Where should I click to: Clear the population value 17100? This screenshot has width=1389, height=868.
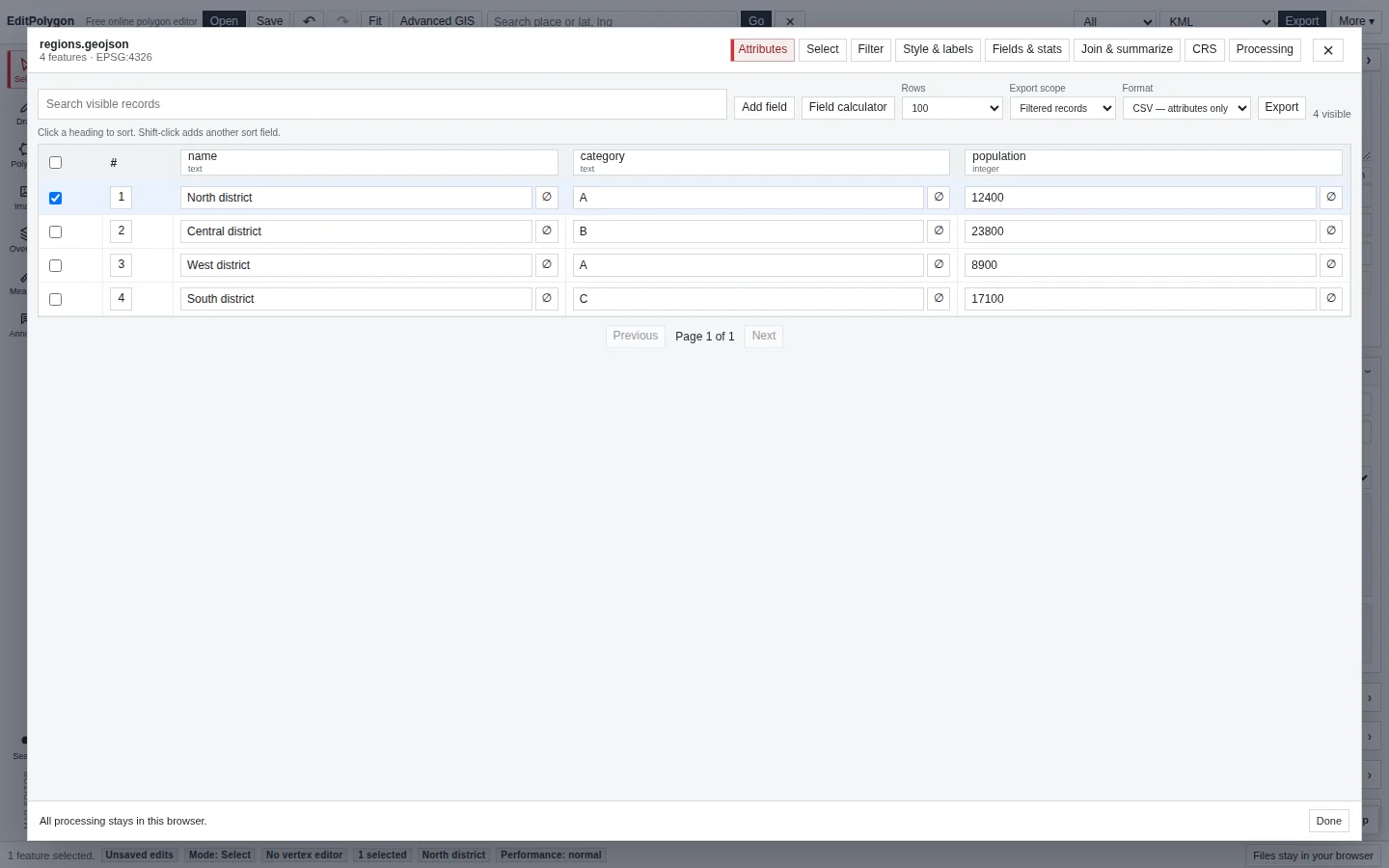point(1331,299)
